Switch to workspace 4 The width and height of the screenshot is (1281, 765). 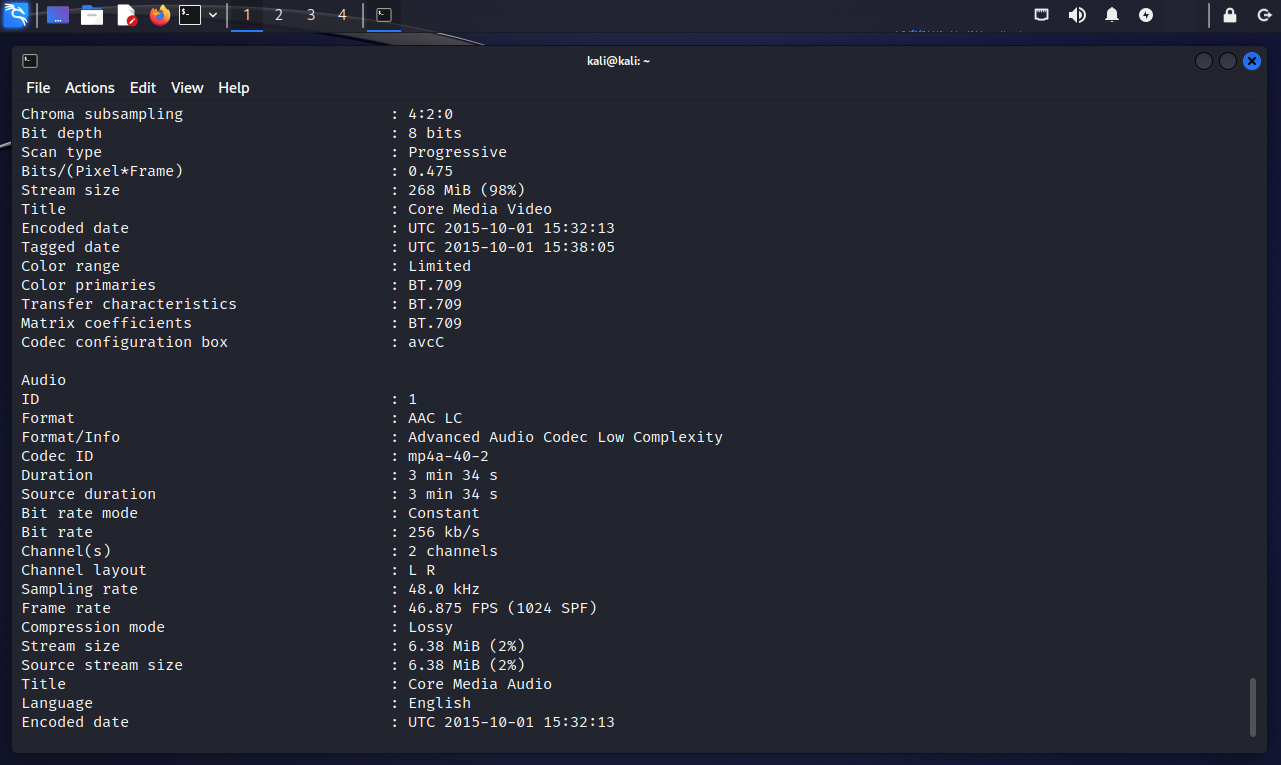[x=343, y=15]
